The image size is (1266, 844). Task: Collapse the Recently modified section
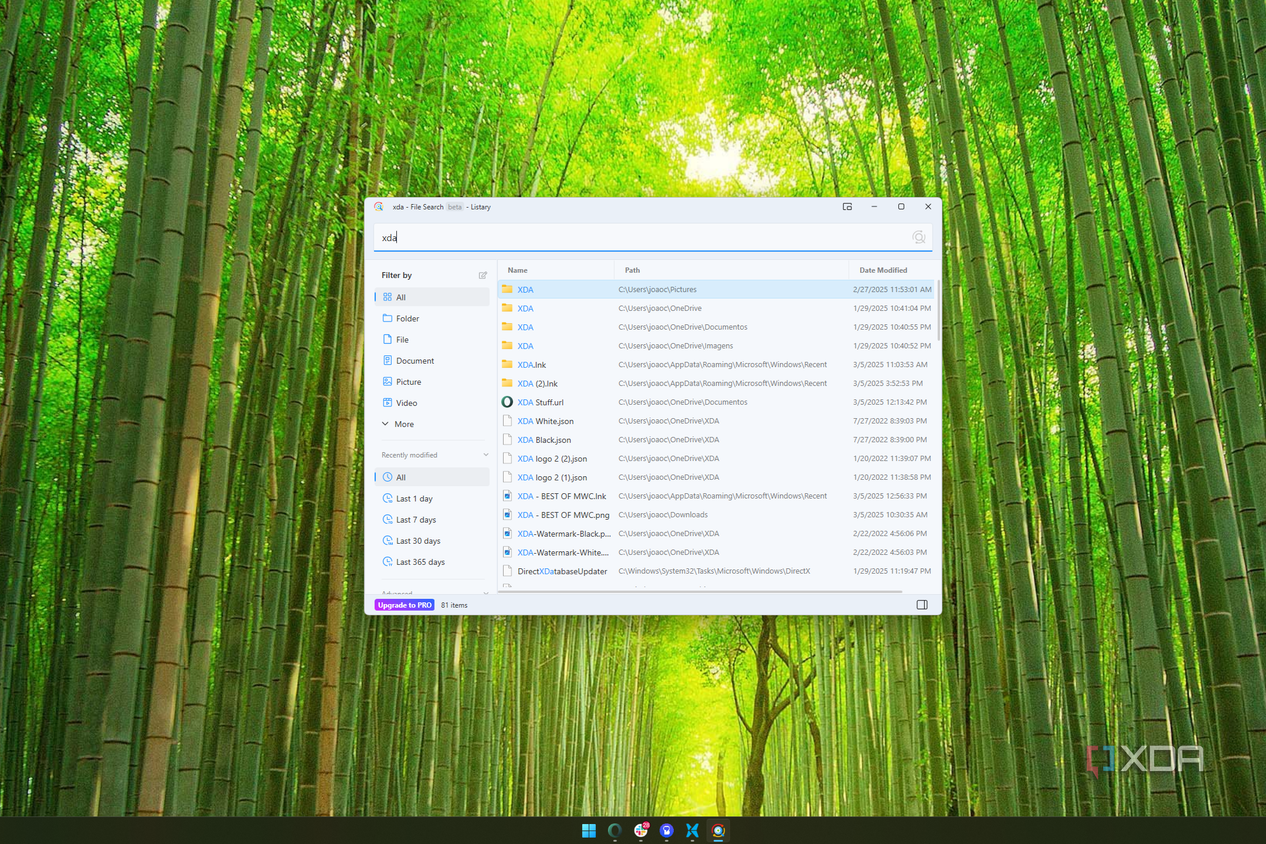(486, 455)
